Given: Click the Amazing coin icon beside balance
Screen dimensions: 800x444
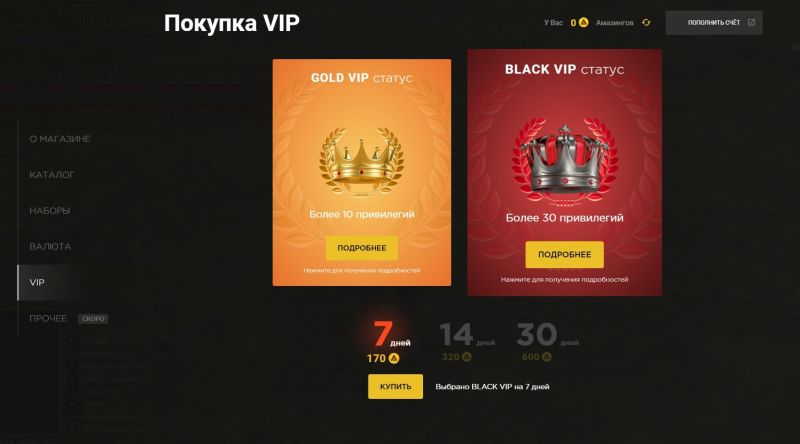Looking at the screenshot, I should (584, 22).
